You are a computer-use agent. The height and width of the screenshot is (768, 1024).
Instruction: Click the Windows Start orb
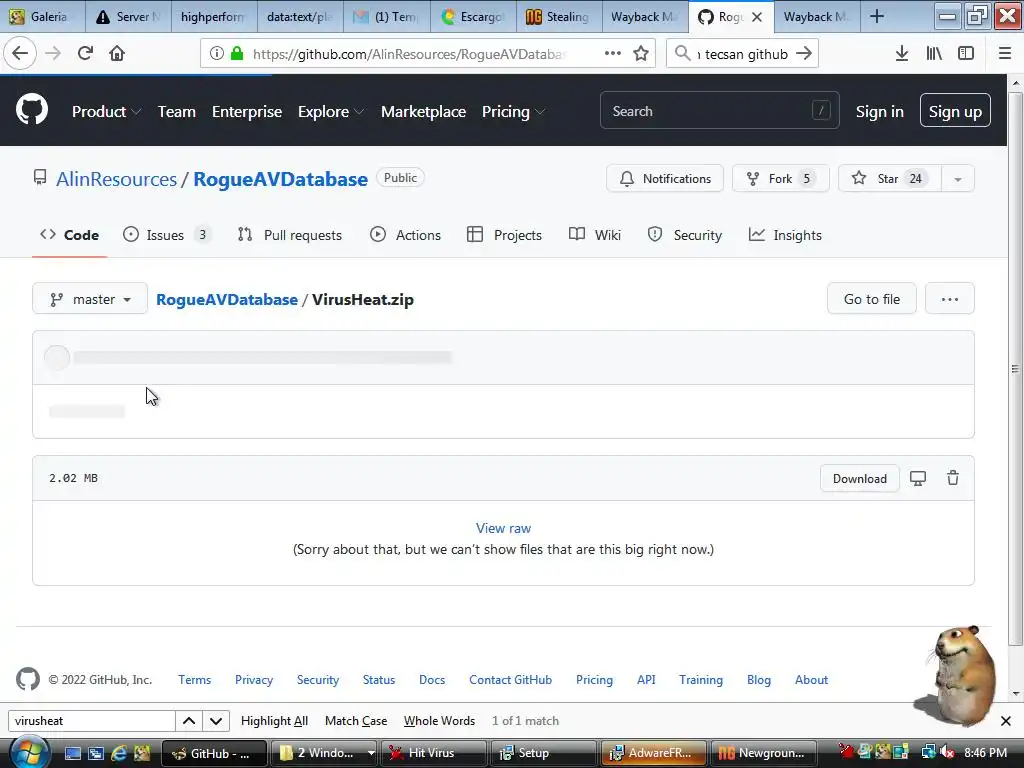coord(29,752)
